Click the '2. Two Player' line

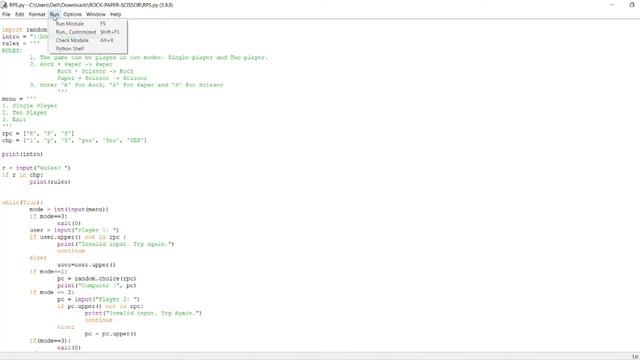point(24,113)
